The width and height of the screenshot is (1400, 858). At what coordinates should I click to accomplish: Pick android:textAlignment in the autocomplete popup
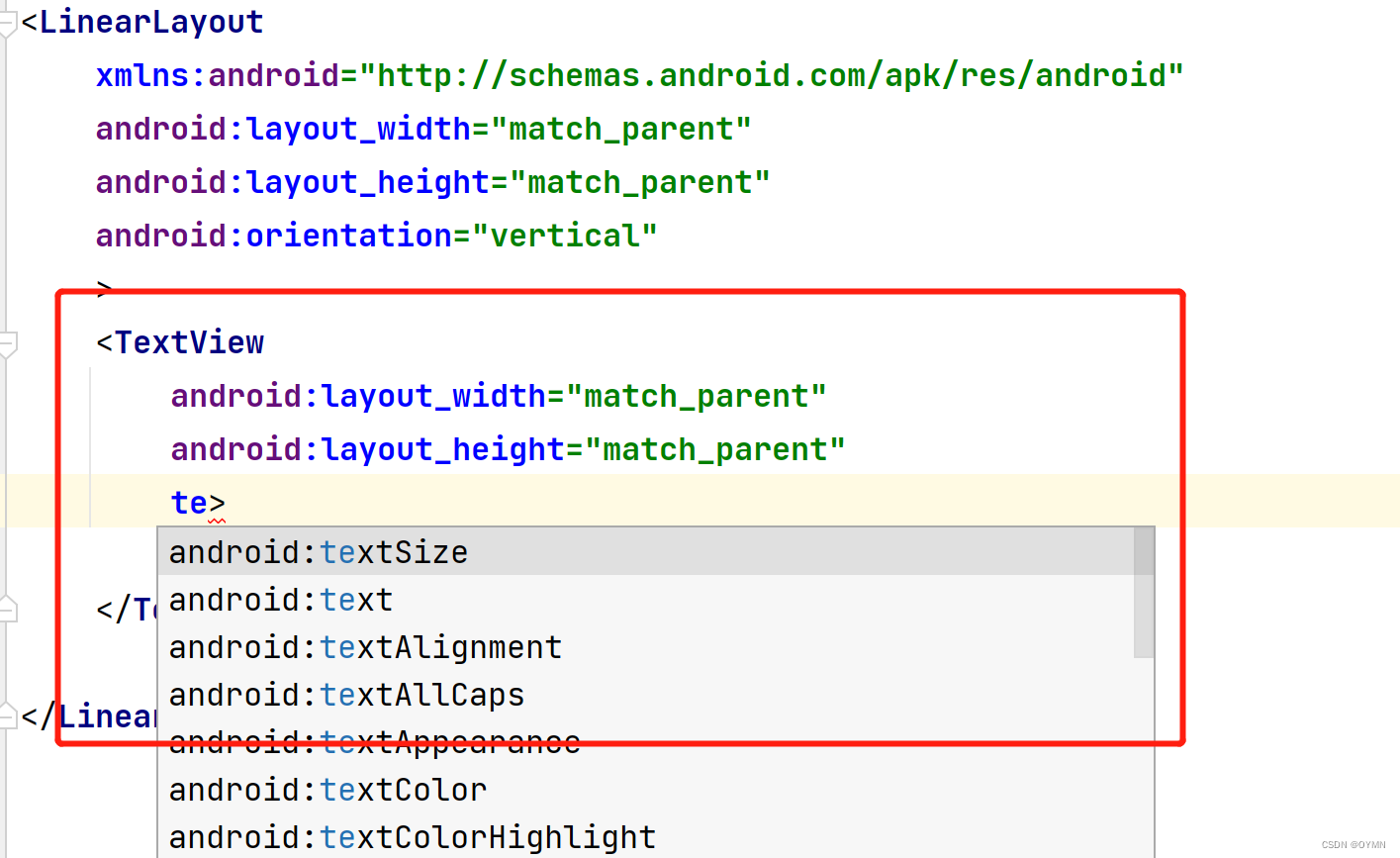point(646,647)
